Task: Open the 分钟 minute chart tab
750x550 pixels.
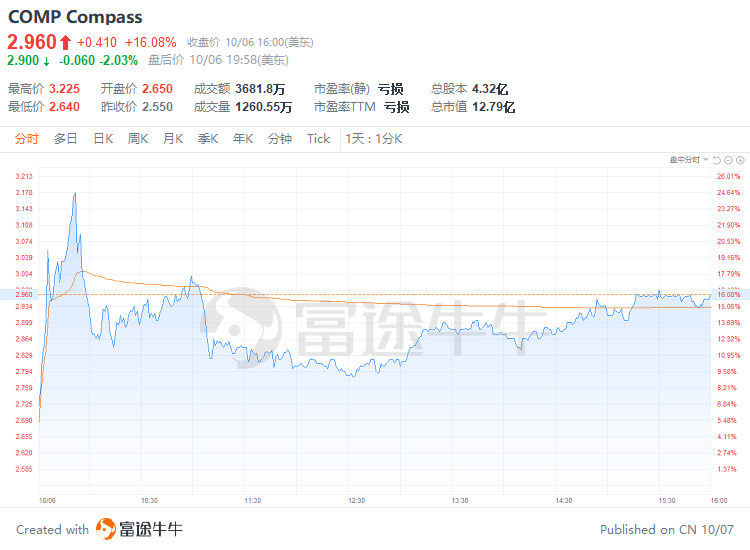Action: 280,139
